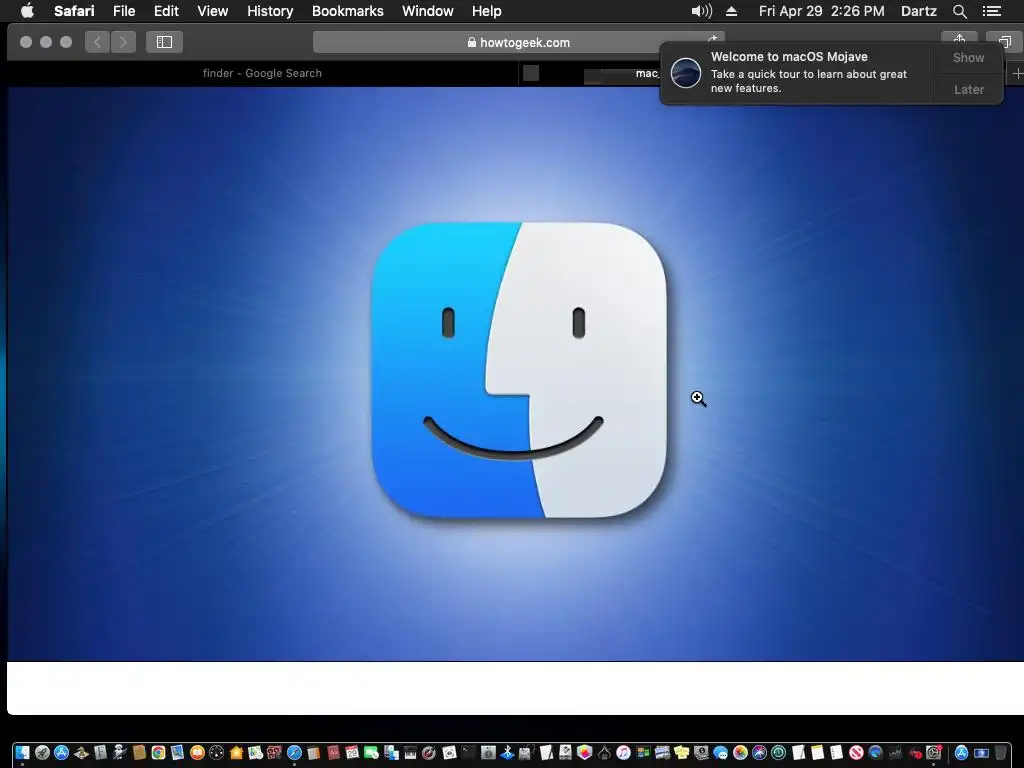Open Mission Control from the Dock
Image resolution: width=1024 pixels, height=768 pixels.
(643, 752)
